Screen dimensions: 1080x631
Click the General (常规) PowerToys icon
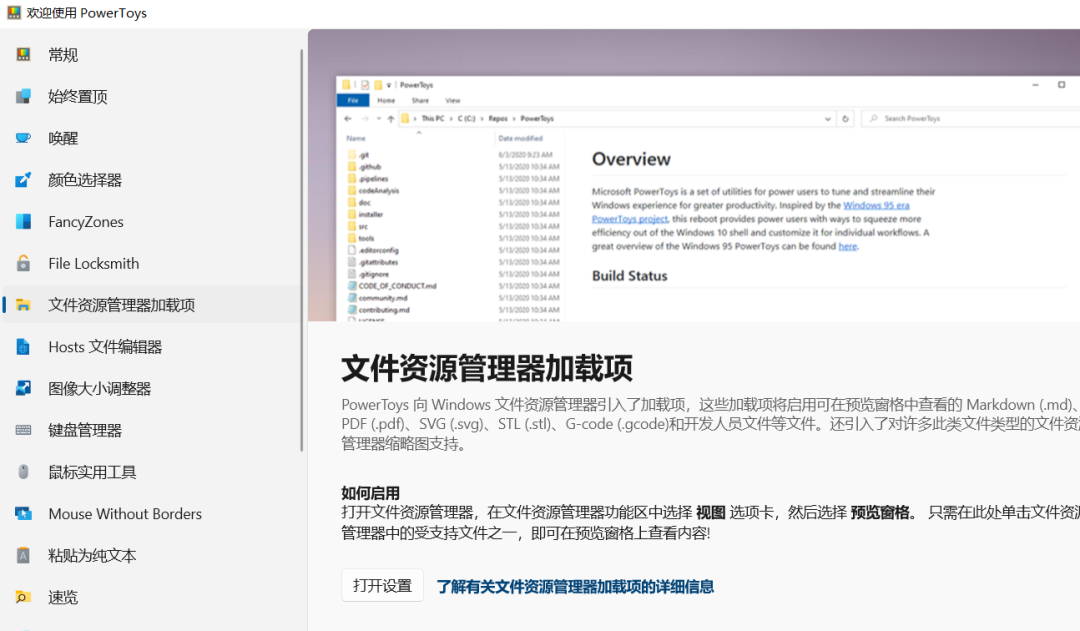coord(23,54)
